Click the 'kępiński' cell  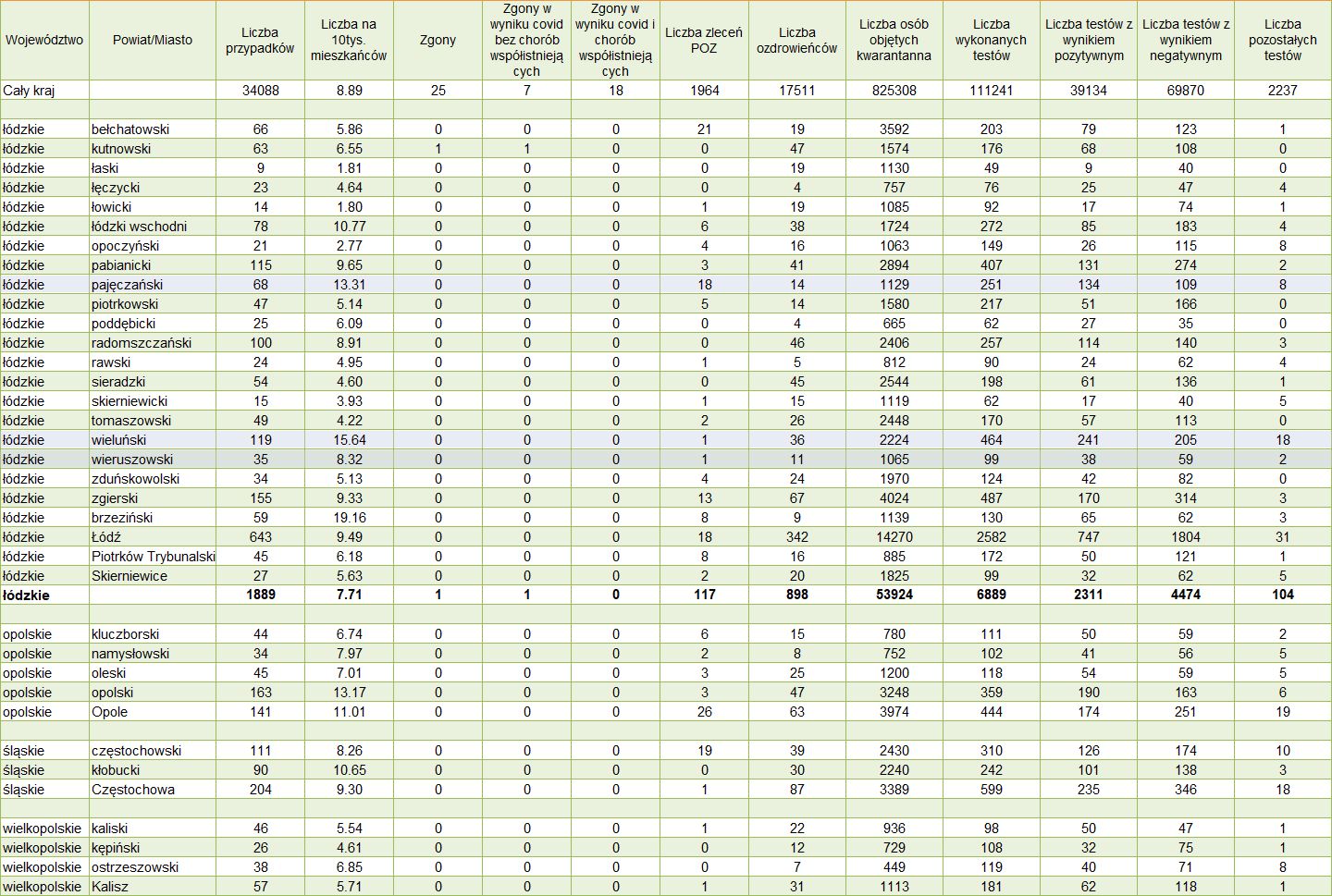tap(153, 848)
